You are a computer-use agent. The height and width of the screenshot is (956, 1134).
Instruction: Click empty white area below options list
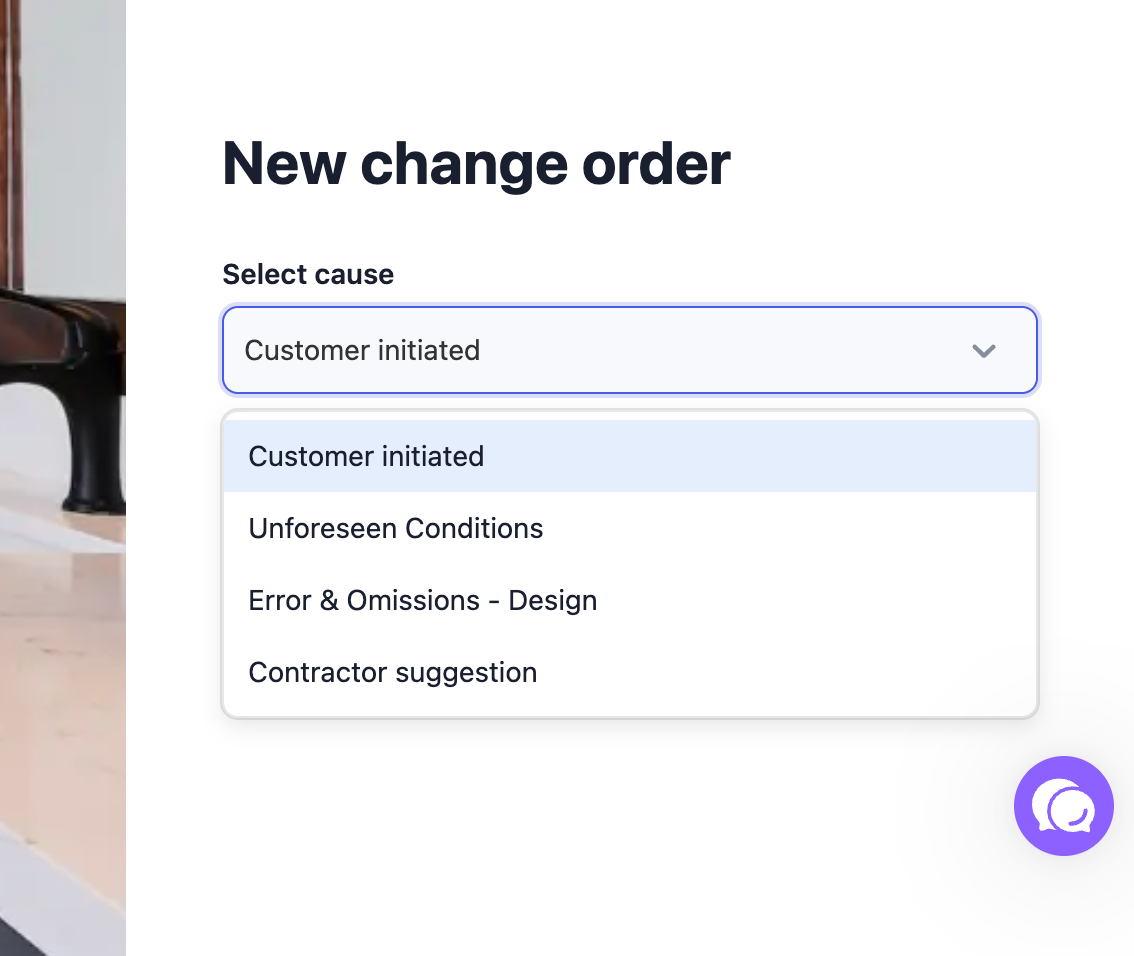pos(579,832)
